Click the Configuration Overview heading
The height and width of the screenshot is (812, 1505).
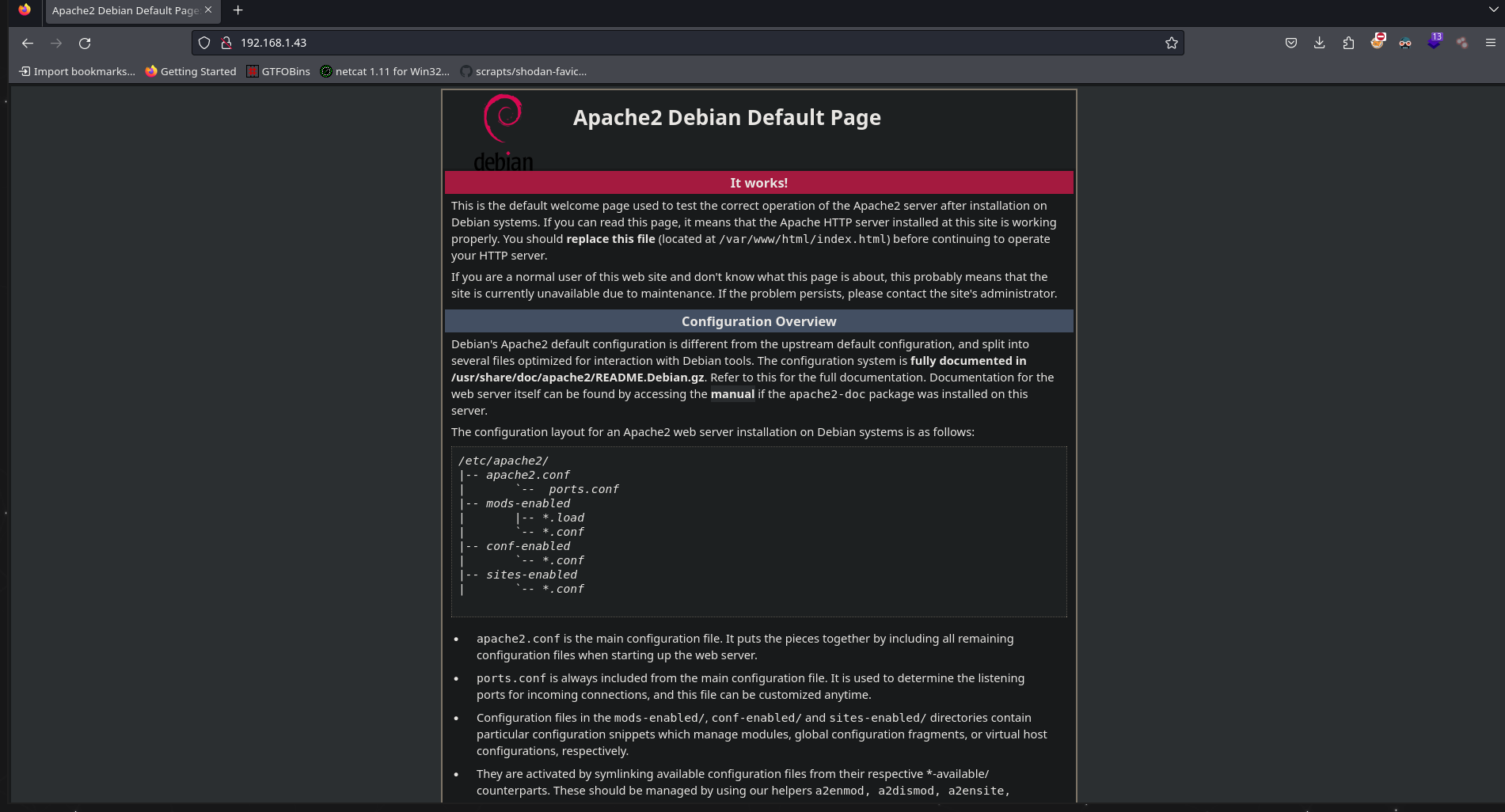[758, 321]
